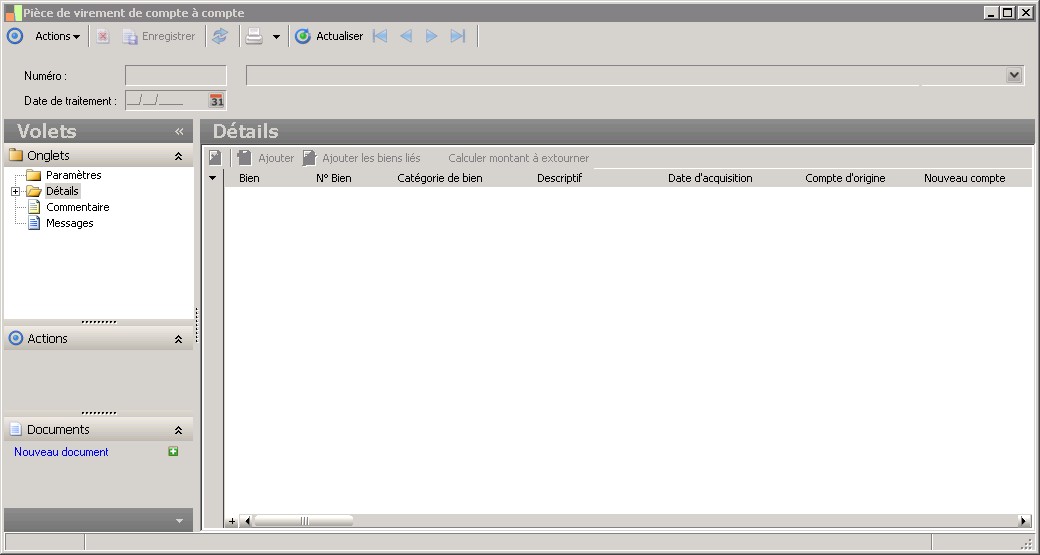
Task: Click the Paramètres folder icon
Action: click(x=34, y=175)
